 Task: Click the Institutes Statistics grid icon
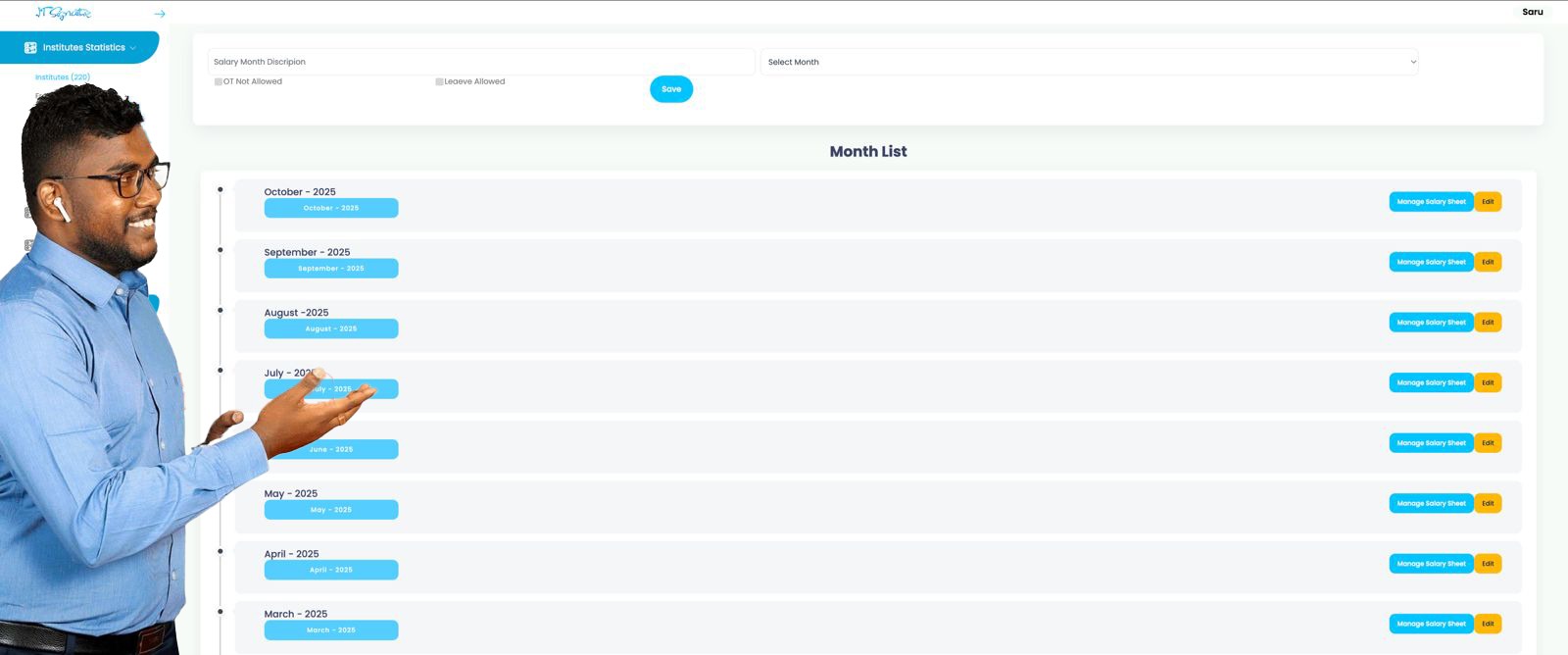tap(30, 47)
